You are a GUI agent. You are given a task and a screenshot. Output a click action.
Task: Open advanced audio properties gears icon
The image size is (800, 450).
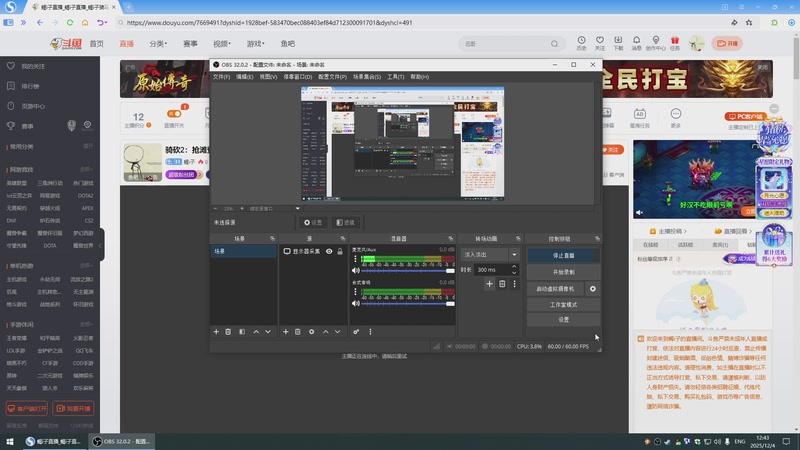356,331
